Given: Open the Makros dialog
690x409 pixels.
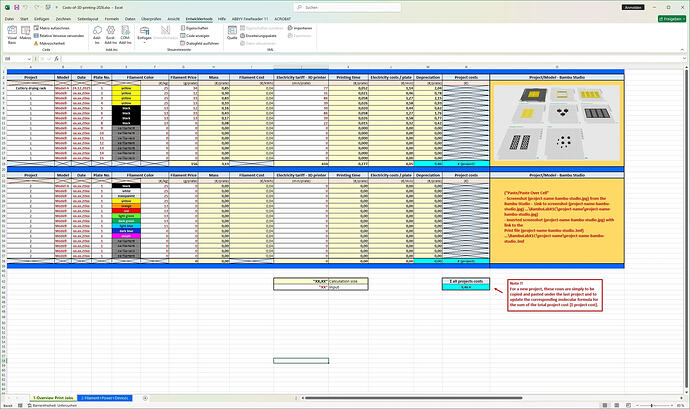Looking at the screenshot, I should 26,33.
